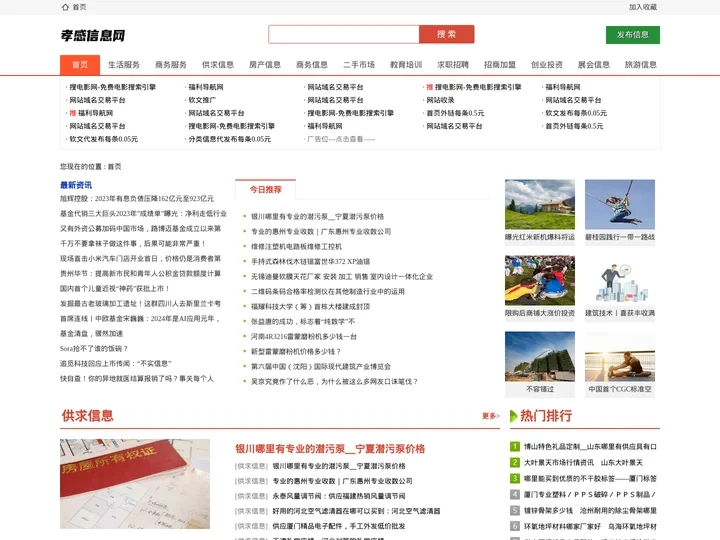The height and width of the screenshot is (540, 720).
Task: Open news 国内首个儿童近视神药获批上市
Action: tap(115, 289)
